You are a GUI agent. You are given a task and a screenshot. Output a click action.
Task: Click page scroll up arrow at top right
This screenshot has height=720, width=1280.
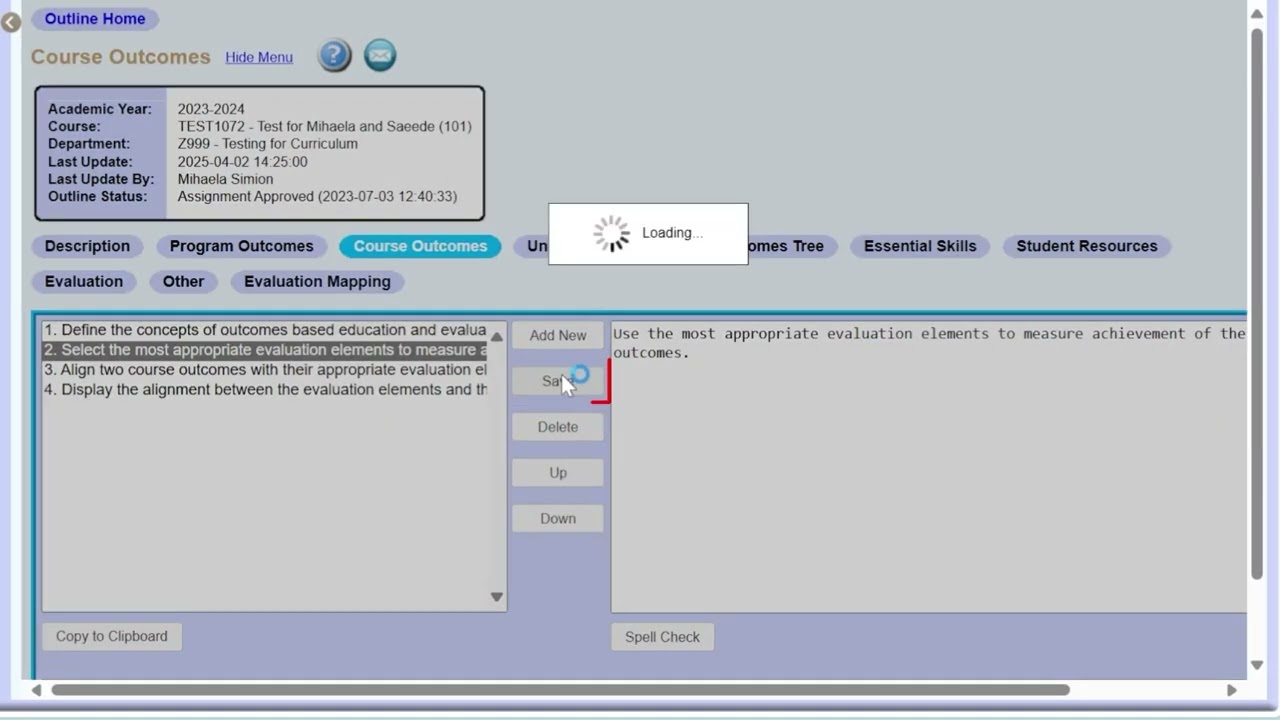[1257, 13]
